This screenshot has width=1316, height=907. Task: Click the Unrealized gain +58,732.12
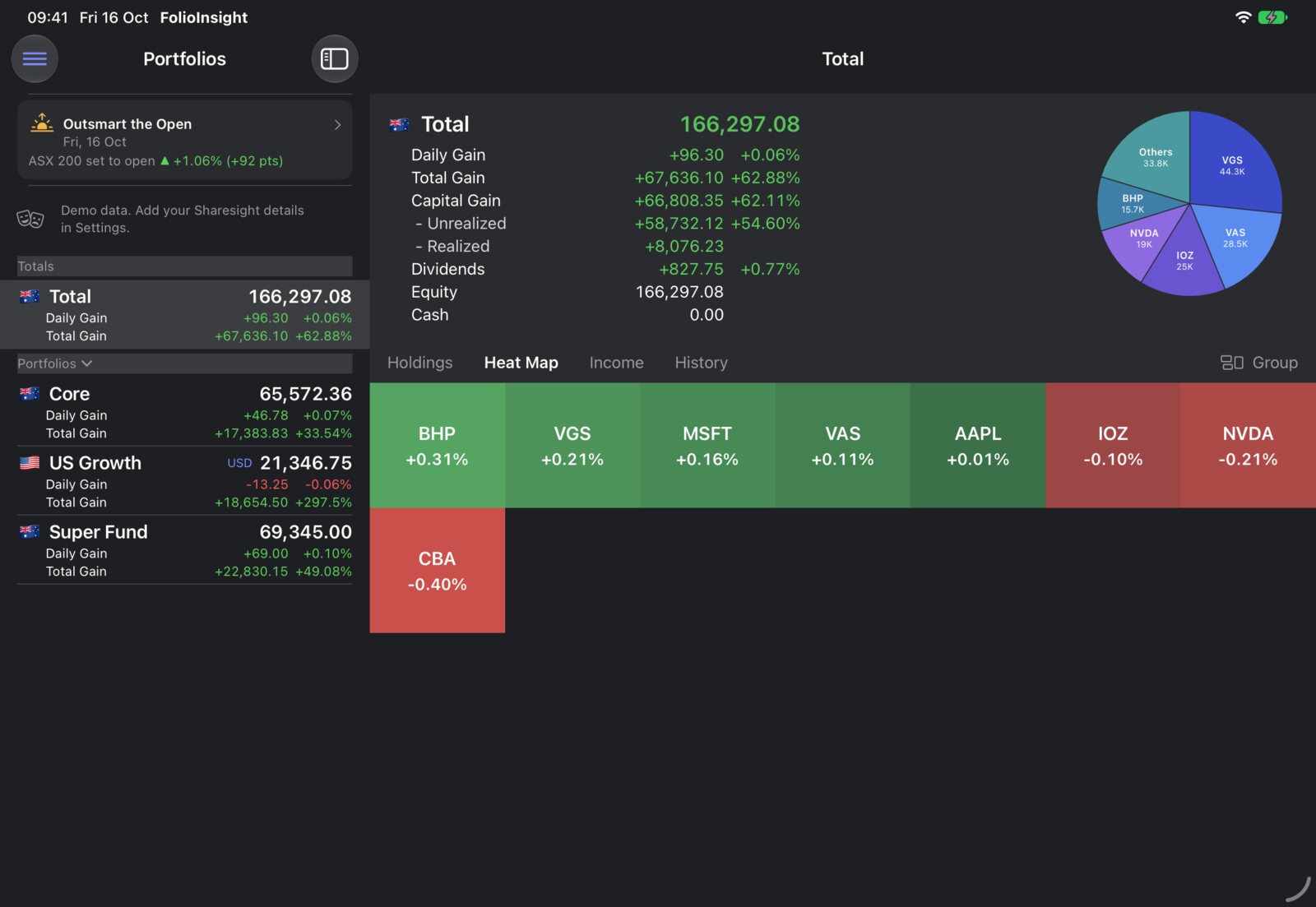(x=679, y=223)
